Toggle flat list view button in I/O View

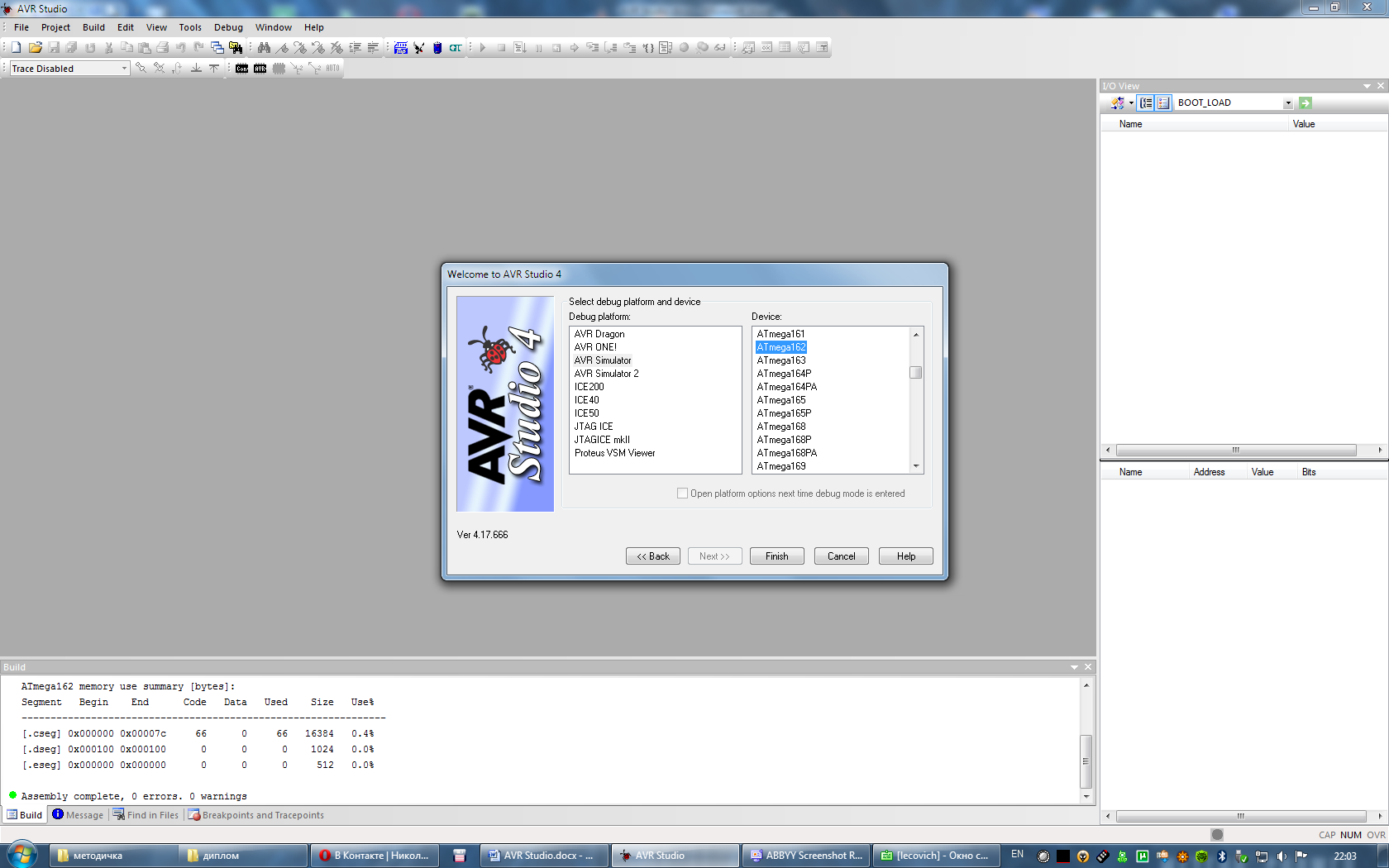click(1164, 103)
